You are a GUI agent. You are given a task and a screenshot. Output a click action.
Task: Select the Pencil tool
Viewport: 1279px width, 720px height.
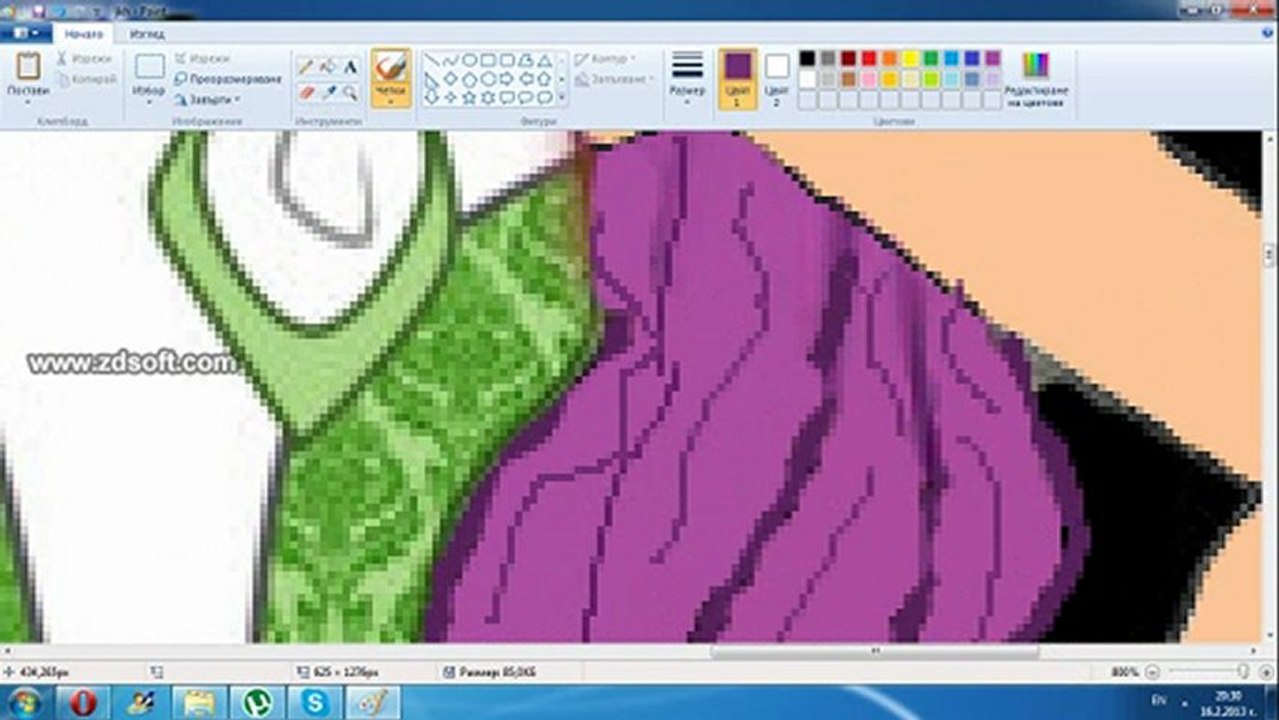pyautogui.click(x=306, y=67)
